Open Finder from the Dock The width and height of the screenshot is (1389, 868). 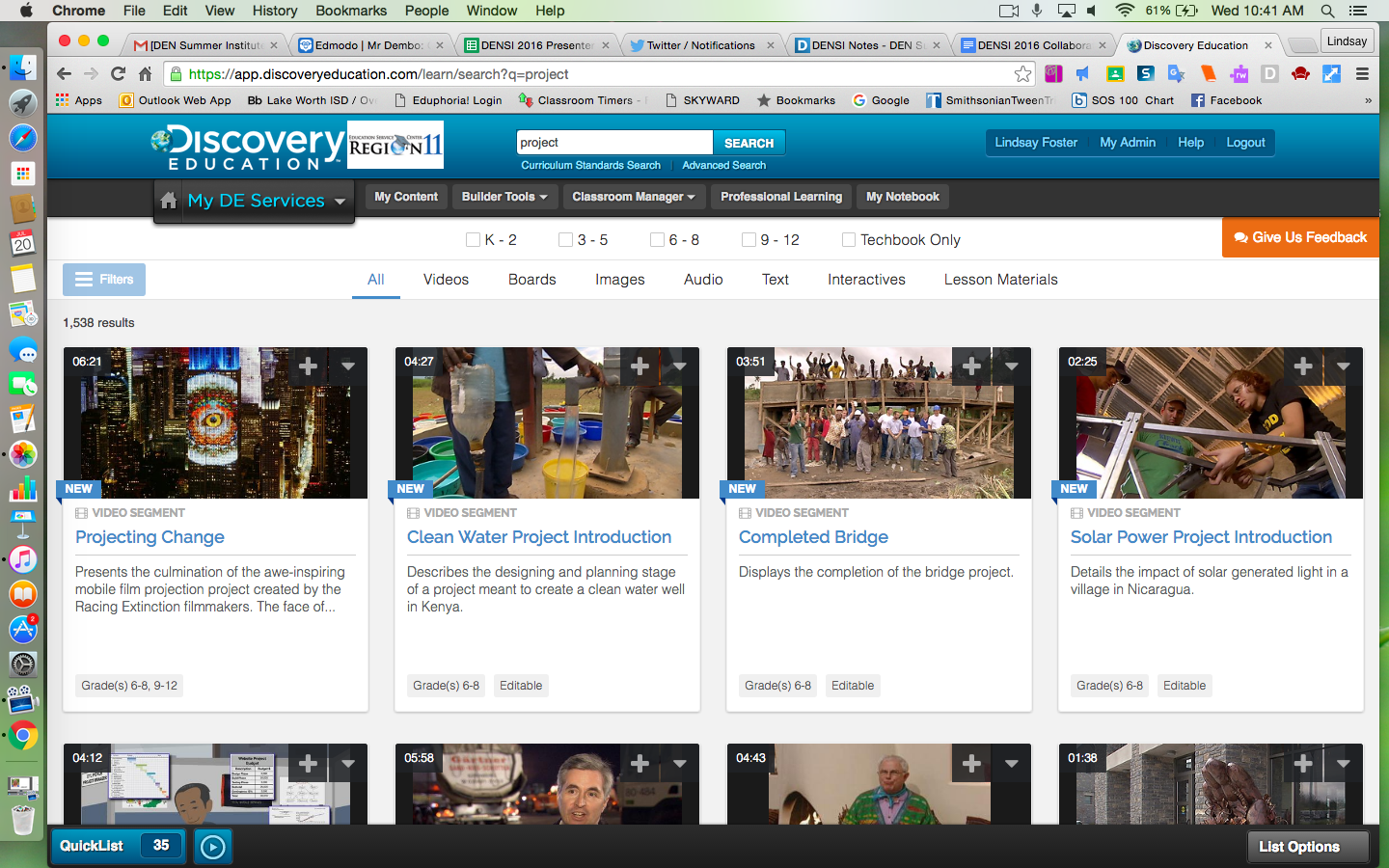tap(23, 68)
